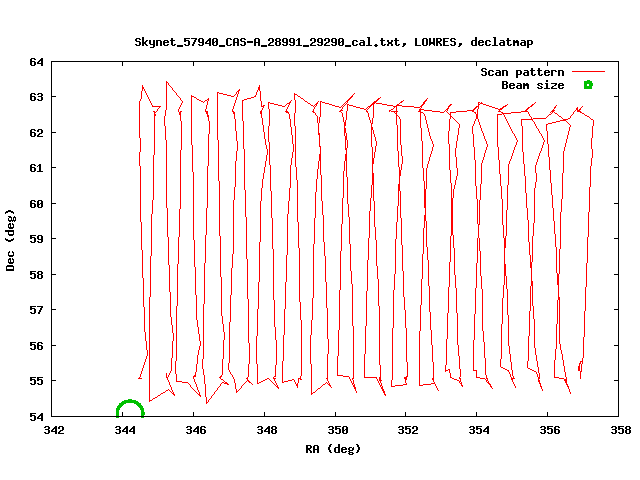The image size is (640, 480).
Task: Click the Dec axis tick label 55
Action: point(36,381)
